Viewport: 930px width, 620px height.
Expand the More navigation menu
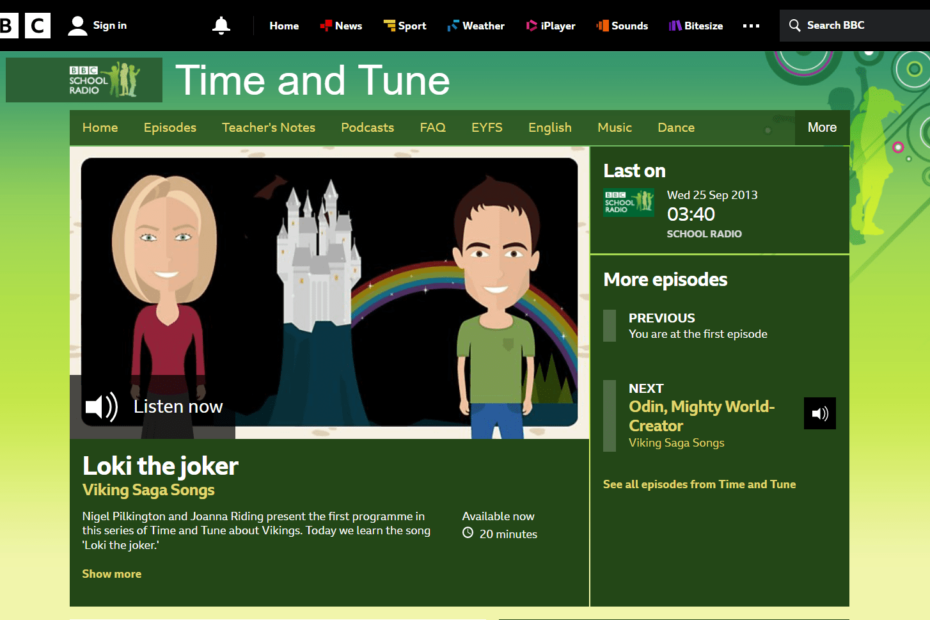click(821, 127)
